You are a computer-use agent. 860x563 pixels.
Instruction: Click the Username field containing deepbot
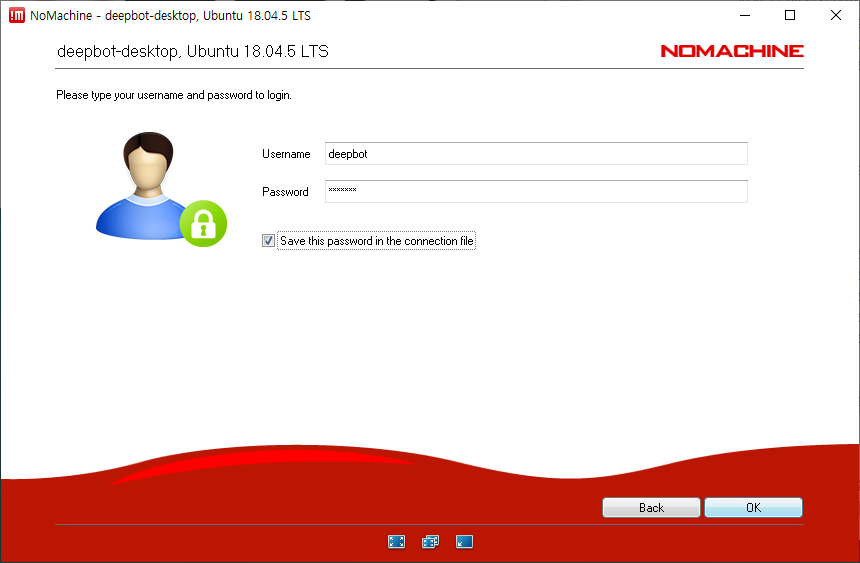click(536, 154)
